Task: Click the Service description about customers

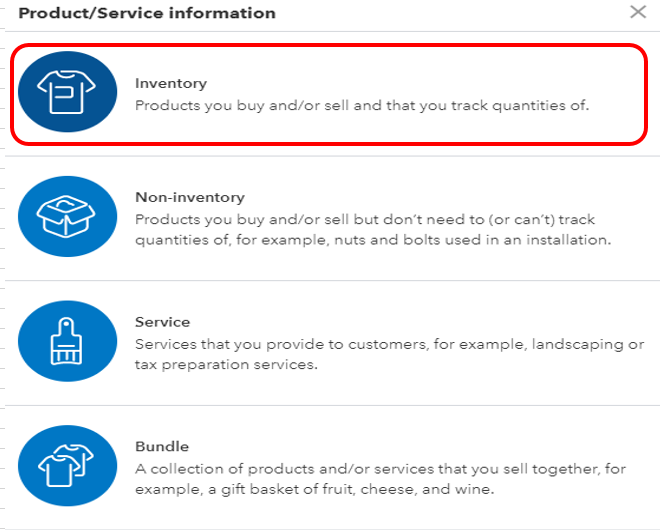Action: pyautogui.click(x=389, y=354)
